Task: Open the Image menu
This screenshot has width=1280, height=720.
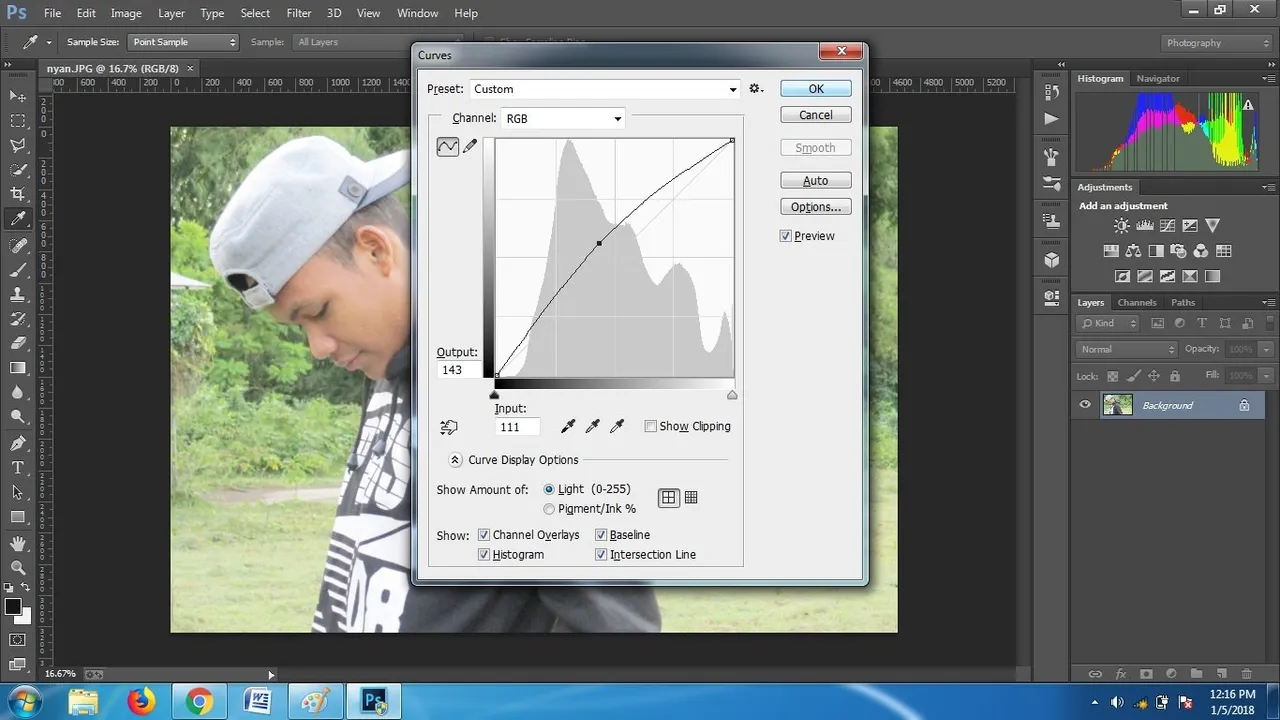Action: (126, 13)
